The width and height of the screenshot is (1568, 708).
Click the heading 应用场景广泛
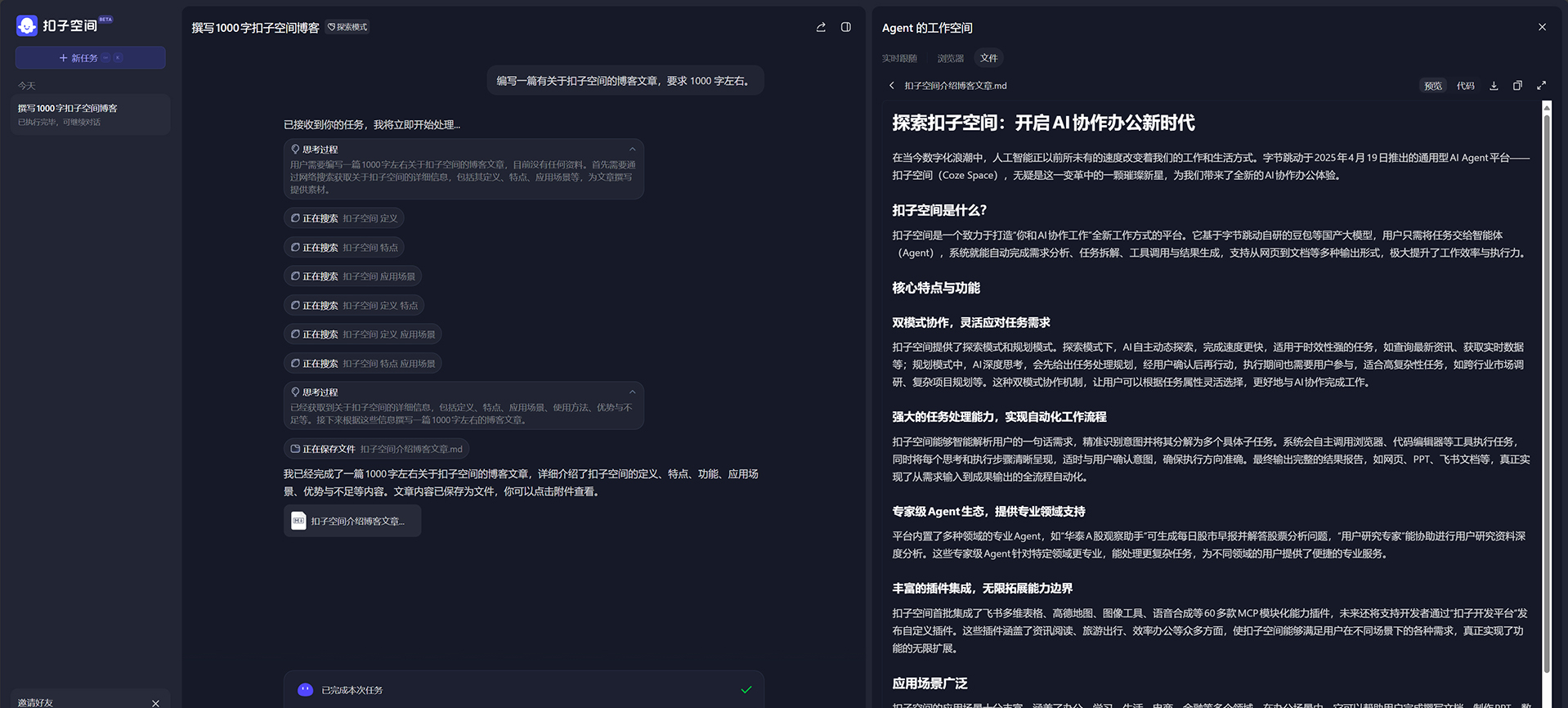pyautogui.click(x=930, y=683)
